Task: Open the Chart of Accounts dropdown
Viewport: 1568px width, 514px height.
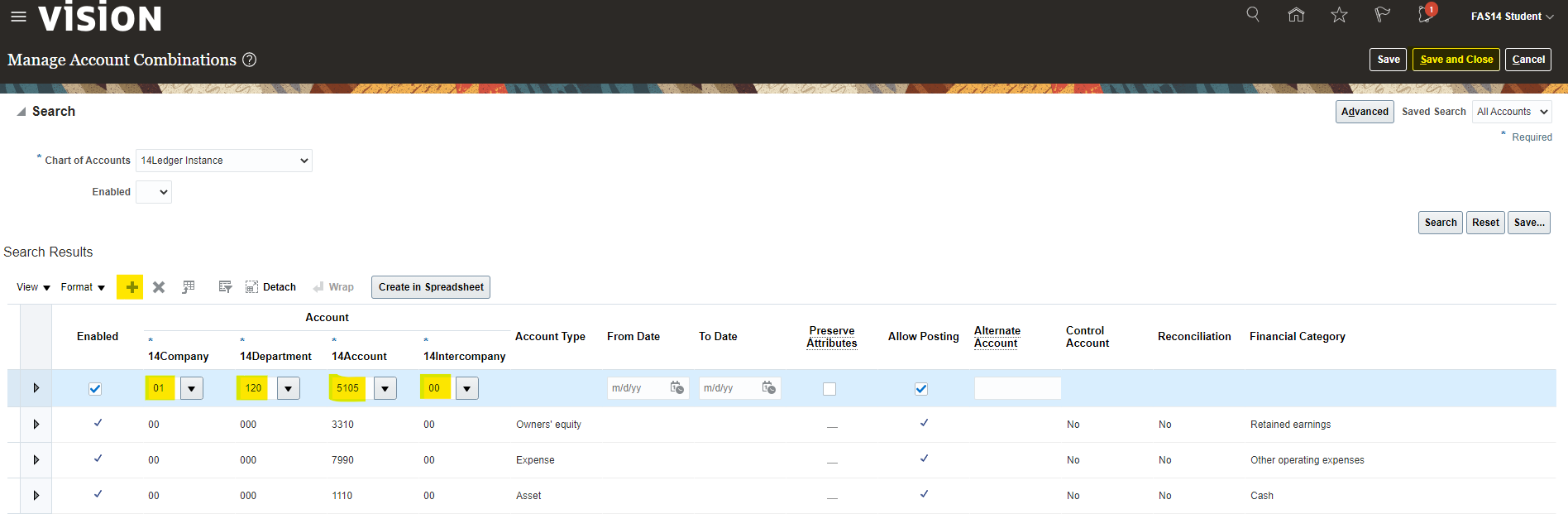Action: [x=223, y=161]
